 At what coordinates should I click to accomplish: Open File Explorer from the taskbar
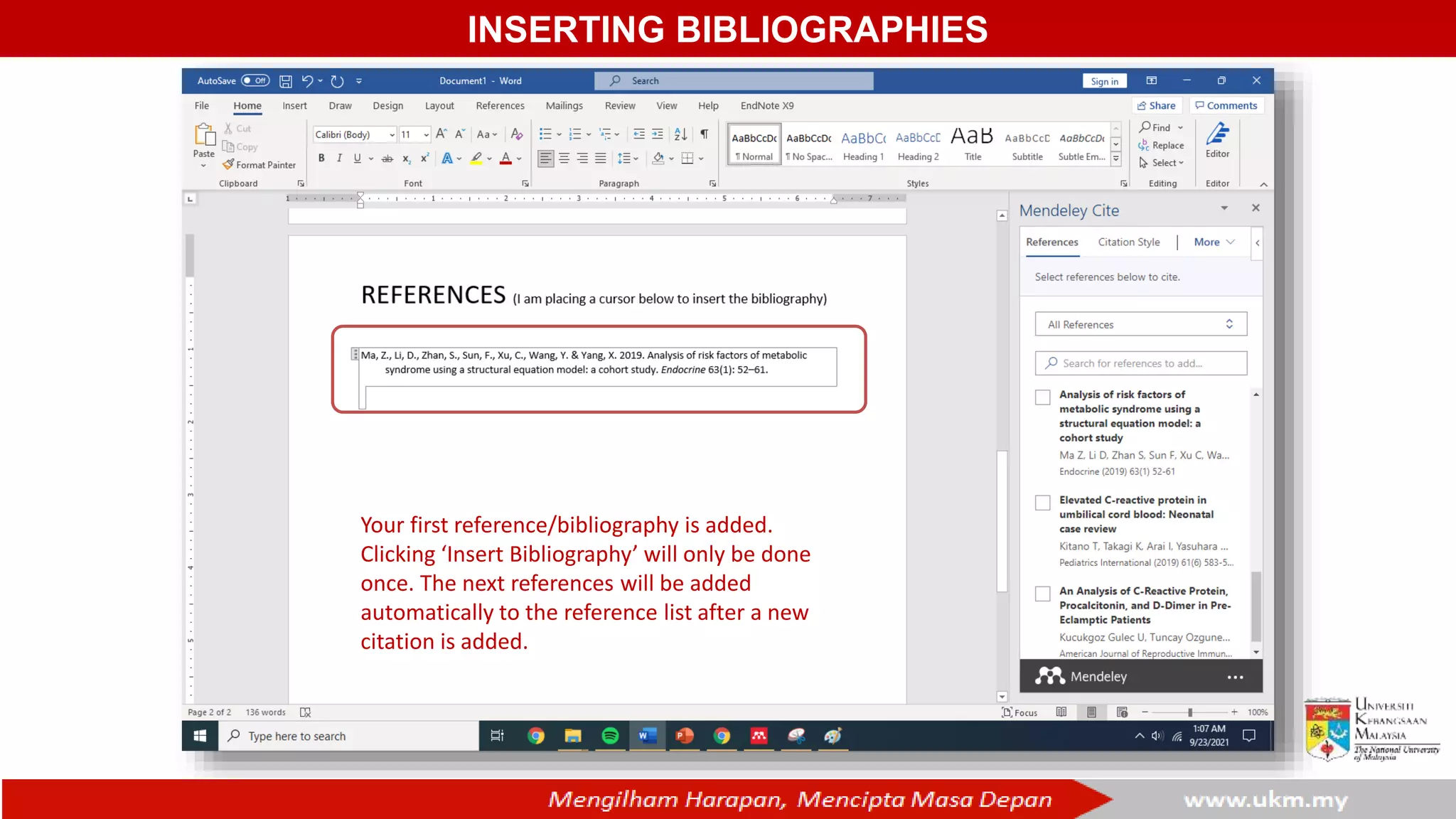573,736
